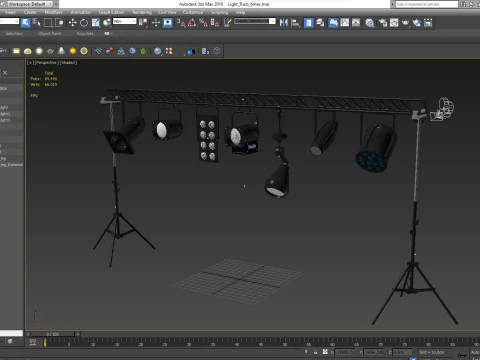Activate the Select and Scale tool
This screenshot has height=360, width=480.
95,23
